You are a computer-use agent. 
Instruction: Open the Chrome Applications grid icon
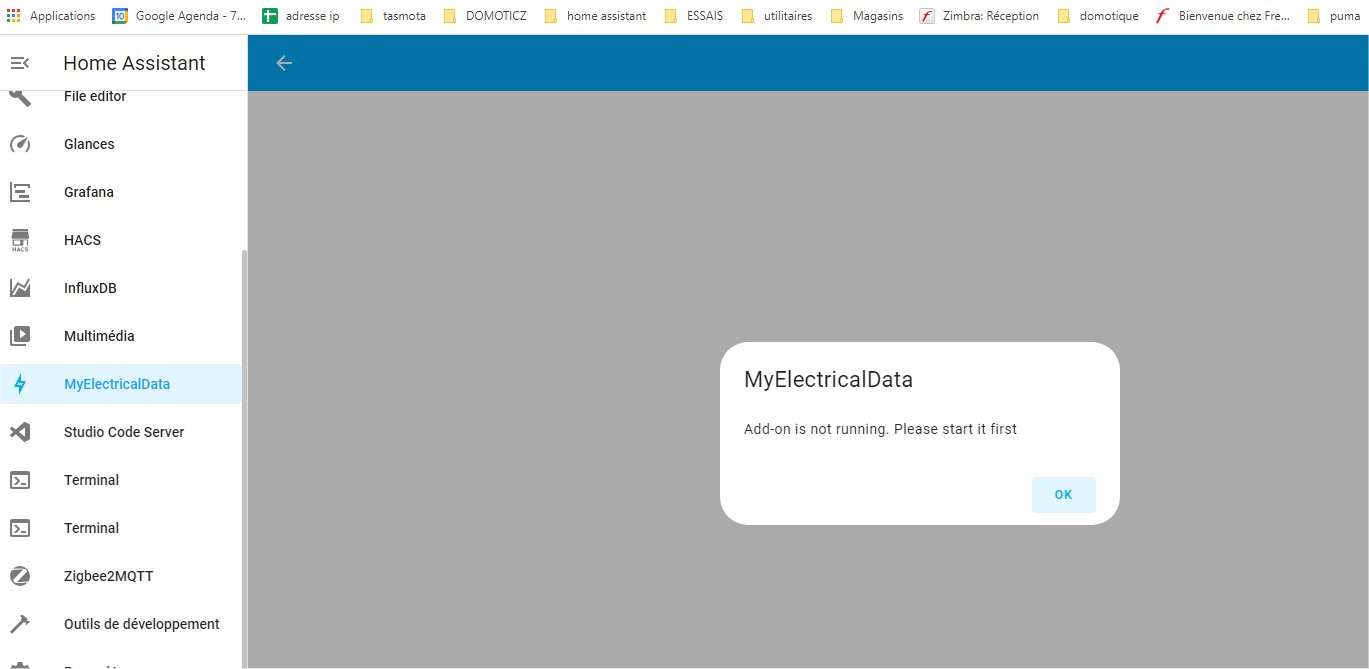[13, 16]
